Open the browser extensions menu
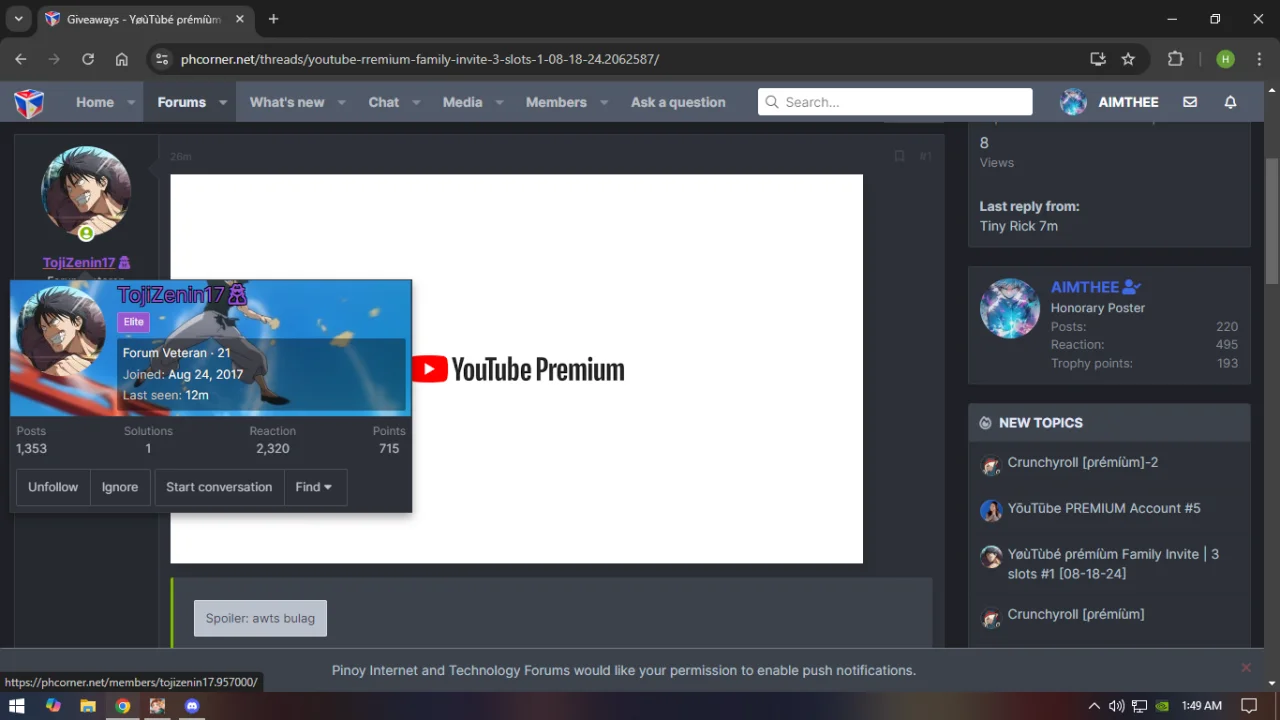 tap(1176, 59)
